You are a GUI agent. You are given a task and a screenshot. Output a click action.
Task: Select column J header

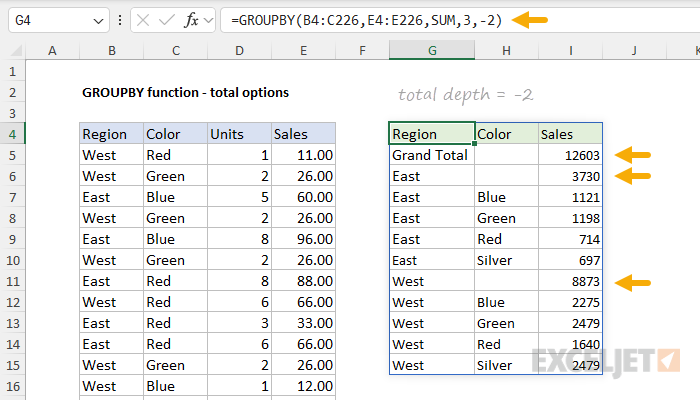[634, 50]
